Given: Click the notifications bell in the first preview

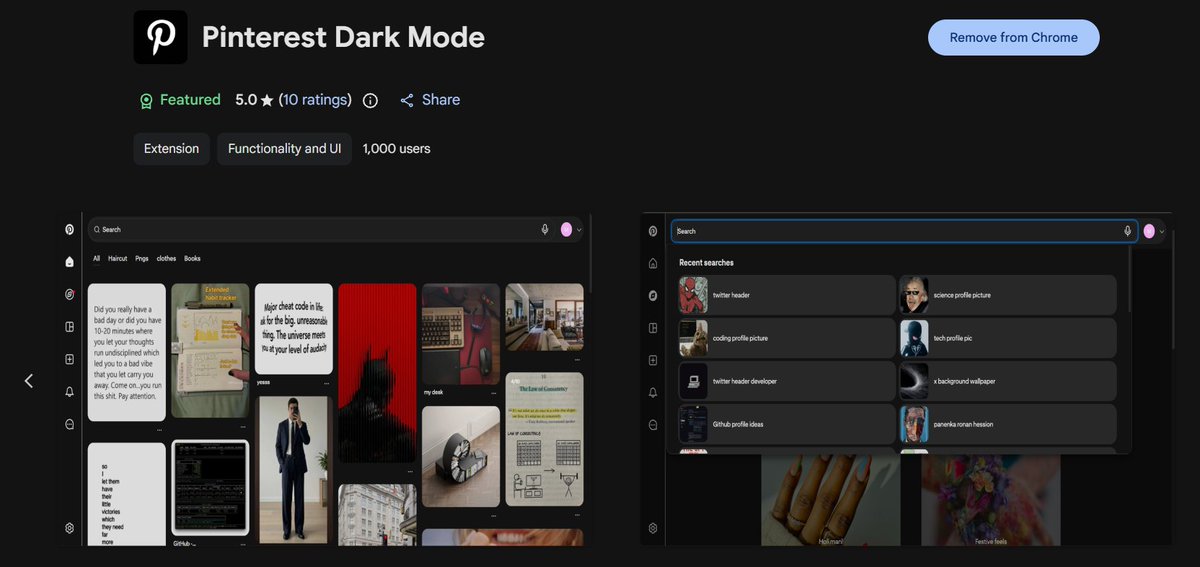Looking at the screenshot, I should 69,392.
